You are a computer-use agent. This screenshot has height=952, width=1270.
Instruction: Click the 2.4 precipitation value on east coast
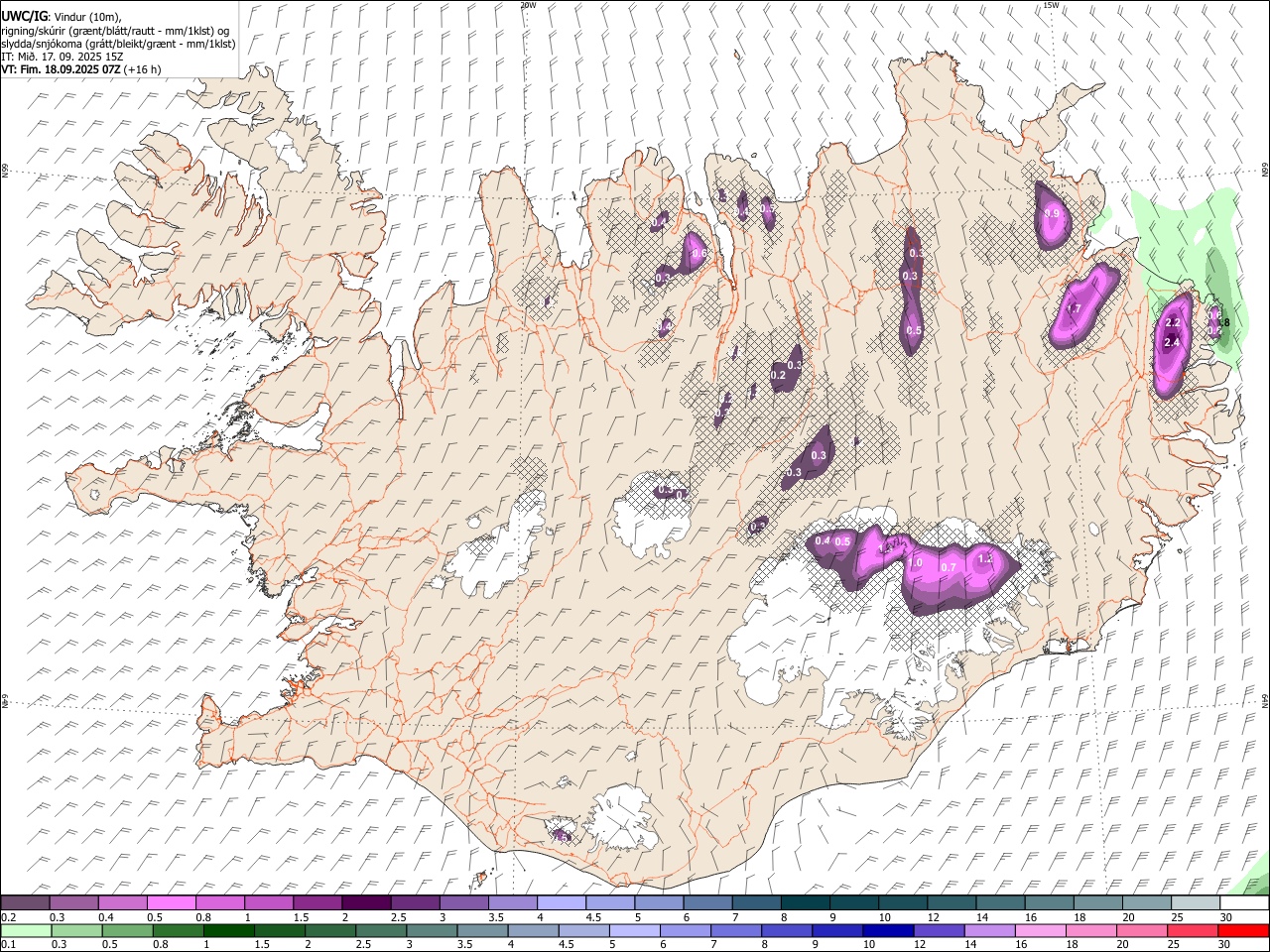coord(1172,342)
